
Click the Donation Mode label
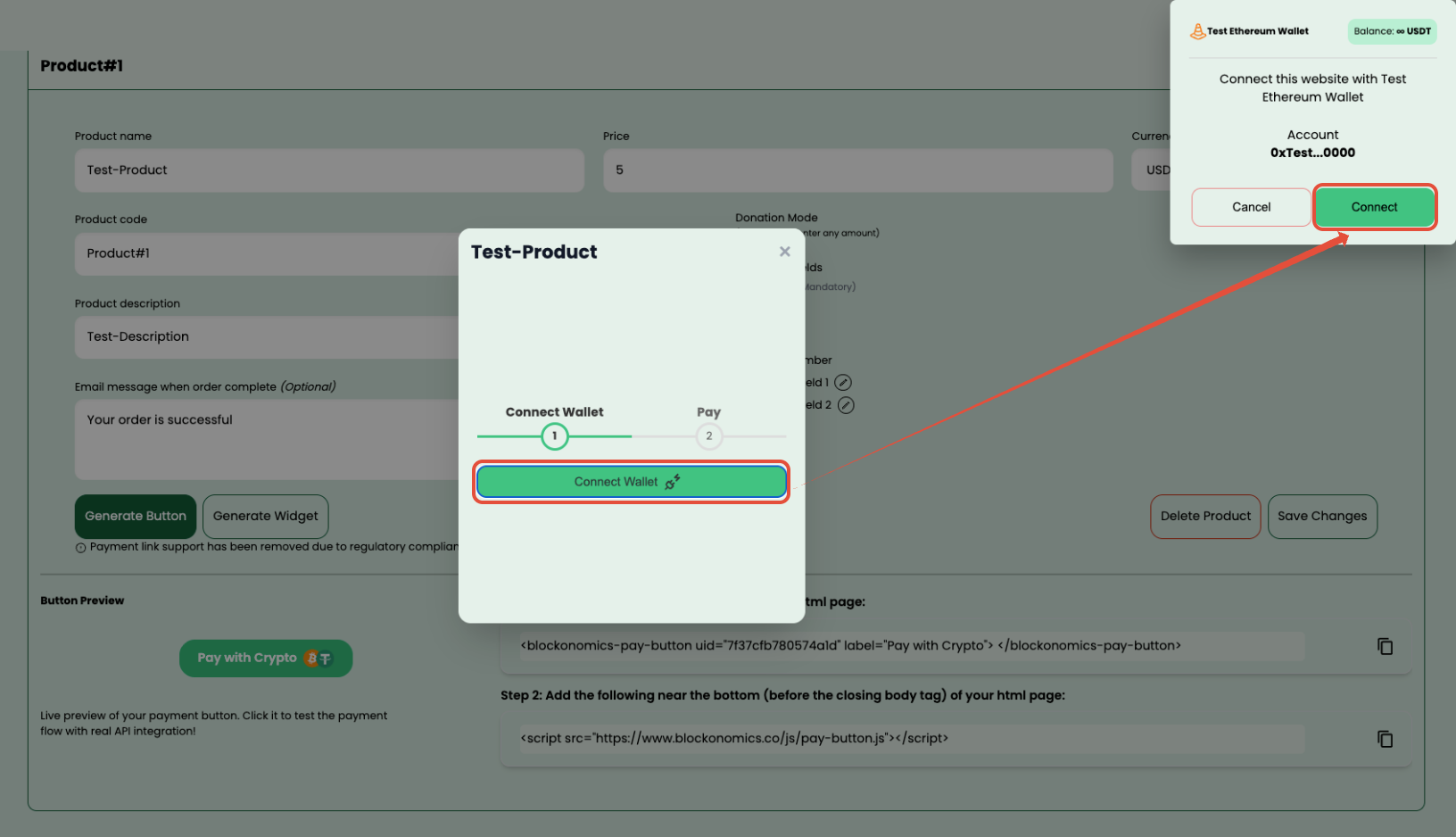[776, 217]
